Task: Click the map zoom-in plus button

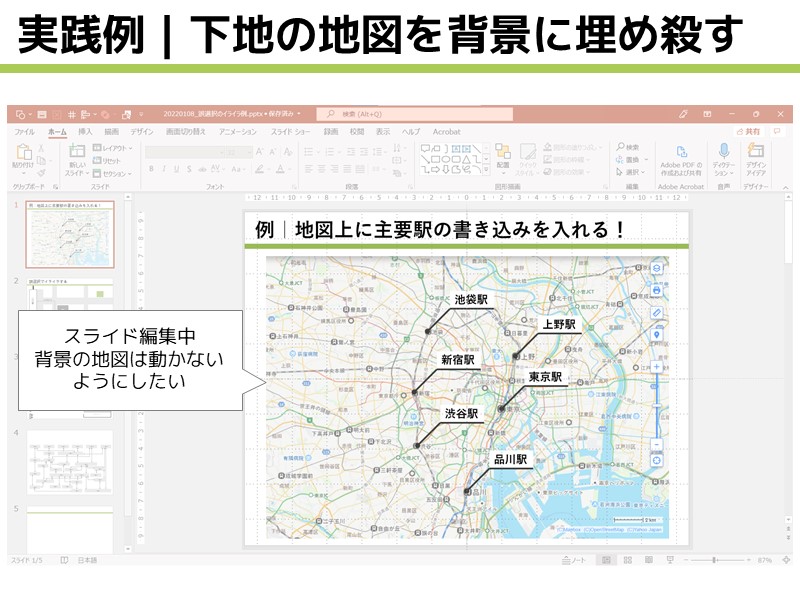Action: click(x=657, y=367)
